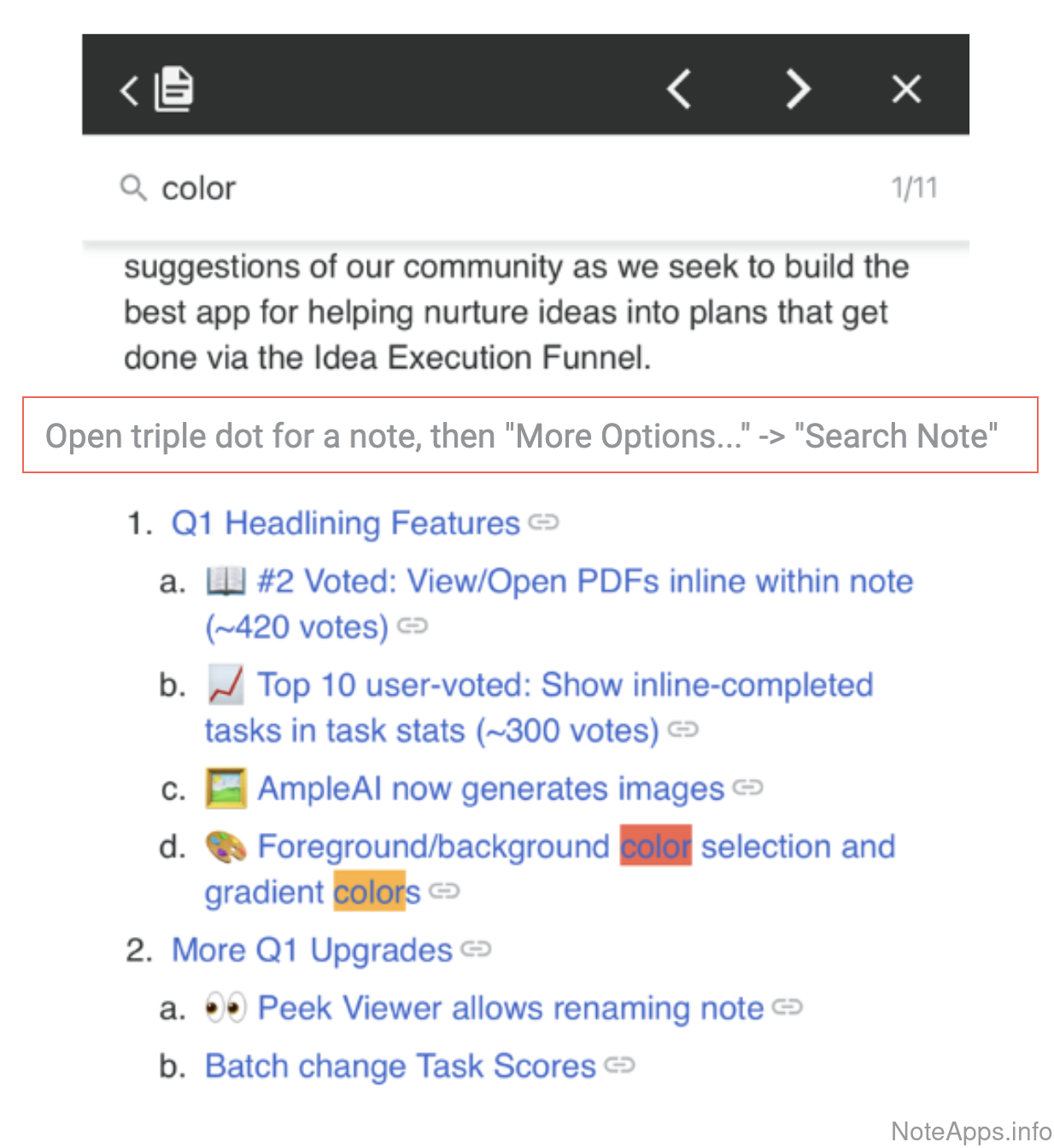Viewport: 1054px width, 1148px height.
Task: Click anchor icon beside AmpleAI generates images
Action: [747, 787]
